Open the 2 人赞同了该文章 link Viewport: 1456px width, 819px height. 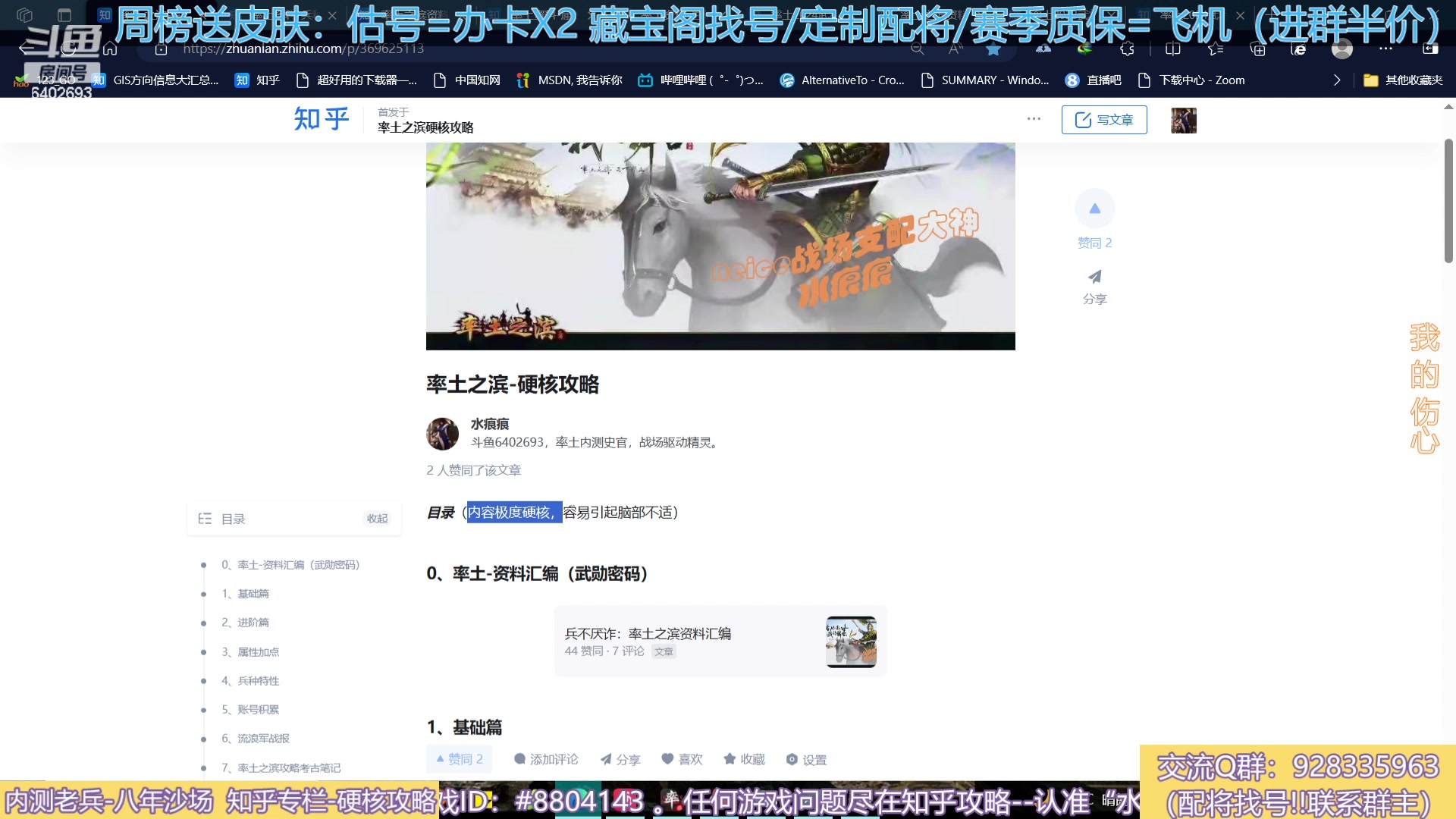click(x=473, y=470)
